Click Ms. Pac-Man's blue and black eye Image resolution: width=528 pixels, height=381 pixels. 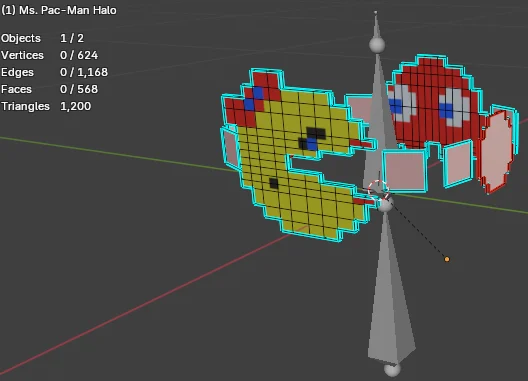click(x=312, y=139)
